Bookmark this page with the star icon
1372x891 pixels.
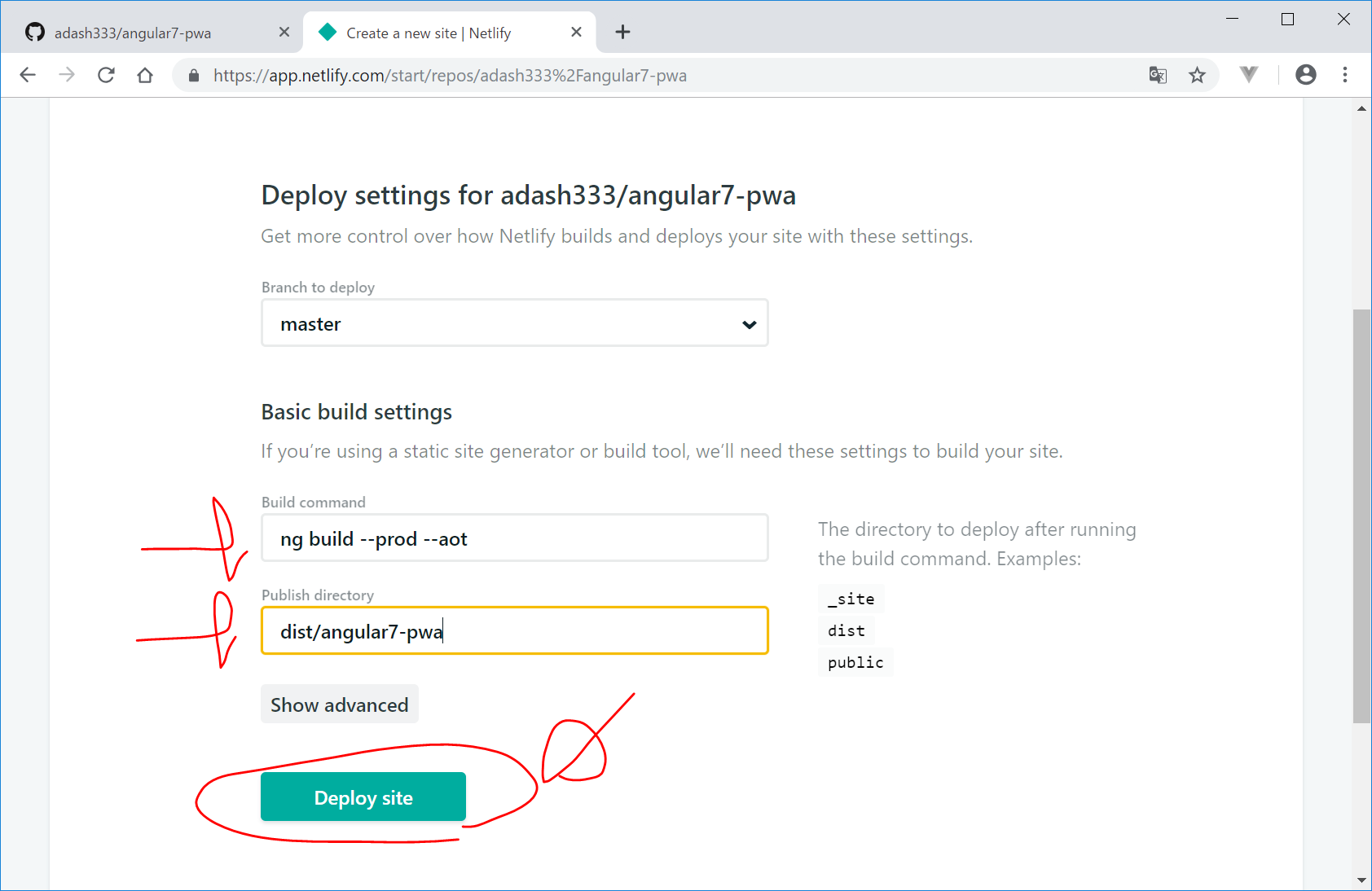[x=1197, y=75]
